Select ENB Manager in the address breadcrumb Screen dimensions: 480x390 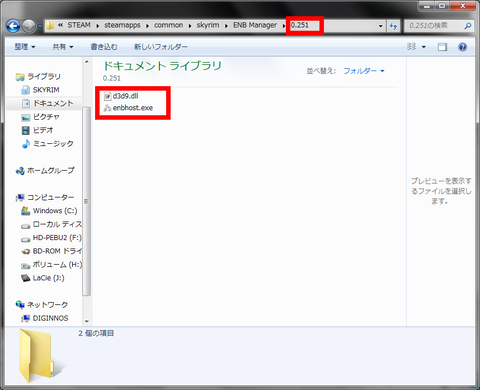[x=255, y=25]
